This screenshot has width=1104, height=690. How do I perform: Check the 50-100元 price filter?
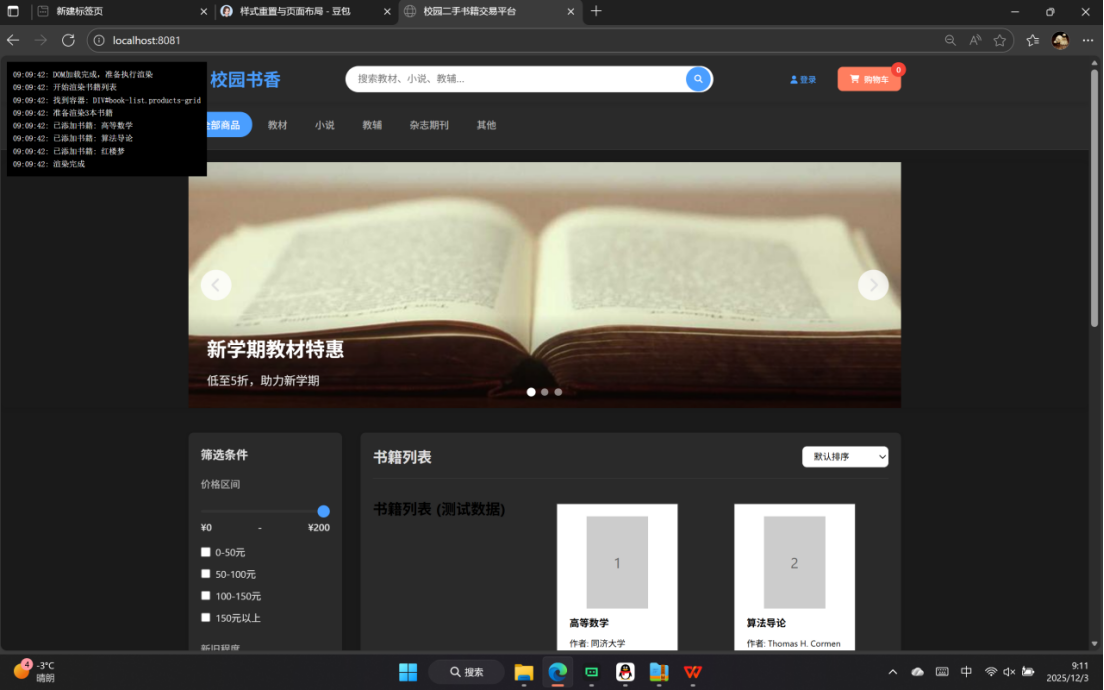coord(206,574)
